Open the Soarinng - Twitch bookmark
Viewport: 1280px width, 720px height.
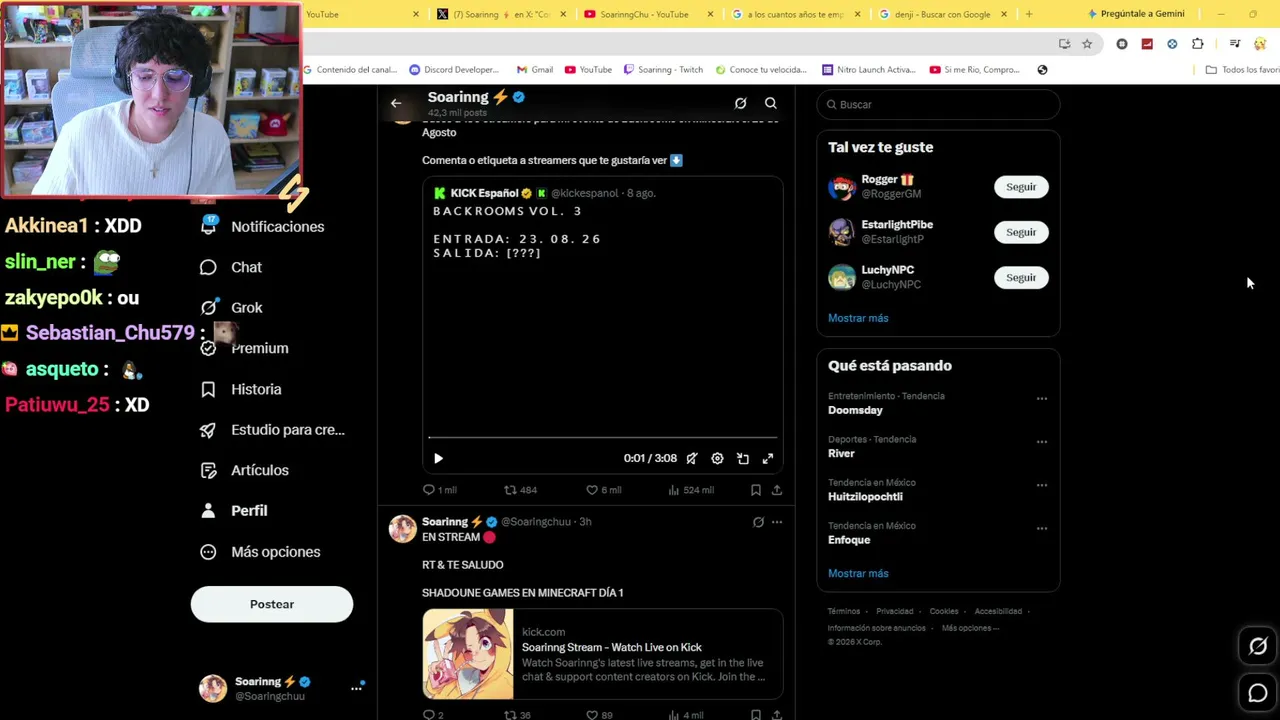point(664,70)
